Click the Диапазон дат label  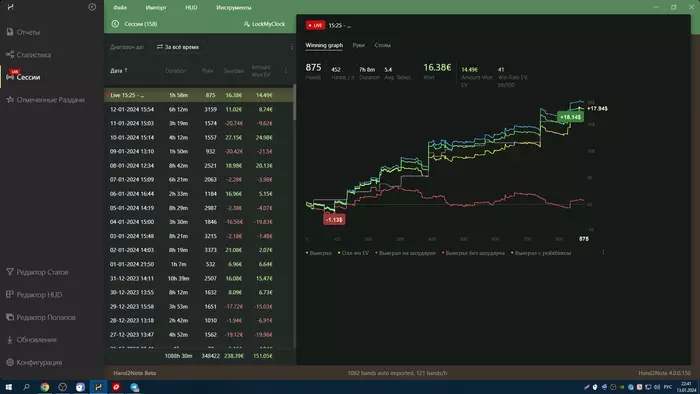pyautogui.click(x=127, y=47)
